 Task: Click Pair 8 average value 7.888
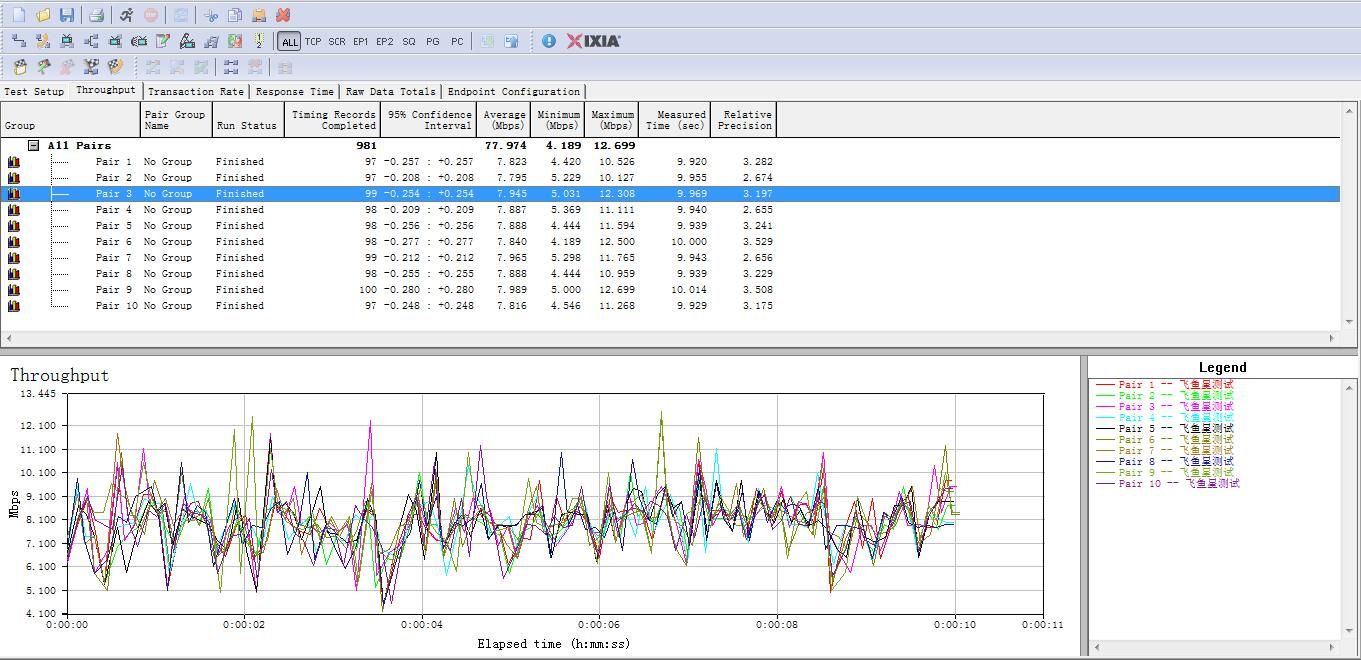pos(511,274)
